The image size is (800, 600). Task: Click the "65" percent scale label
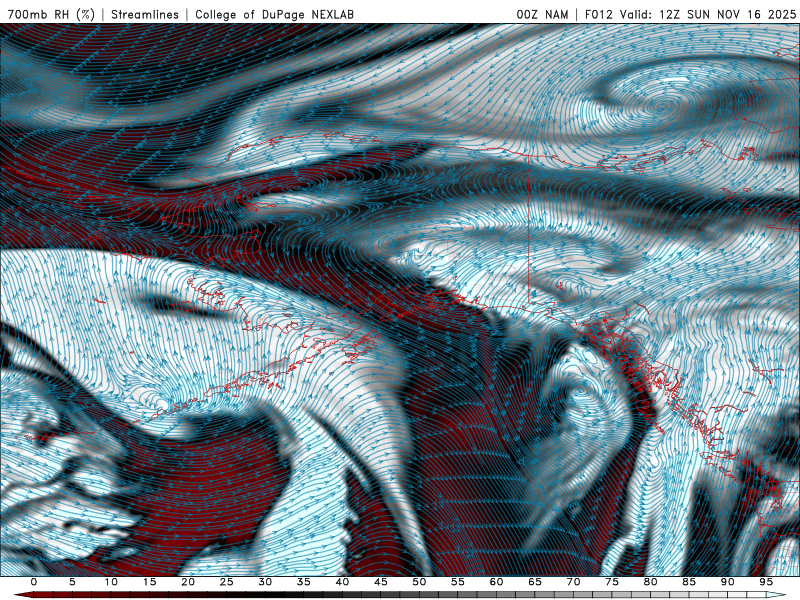tap(535, 582)
